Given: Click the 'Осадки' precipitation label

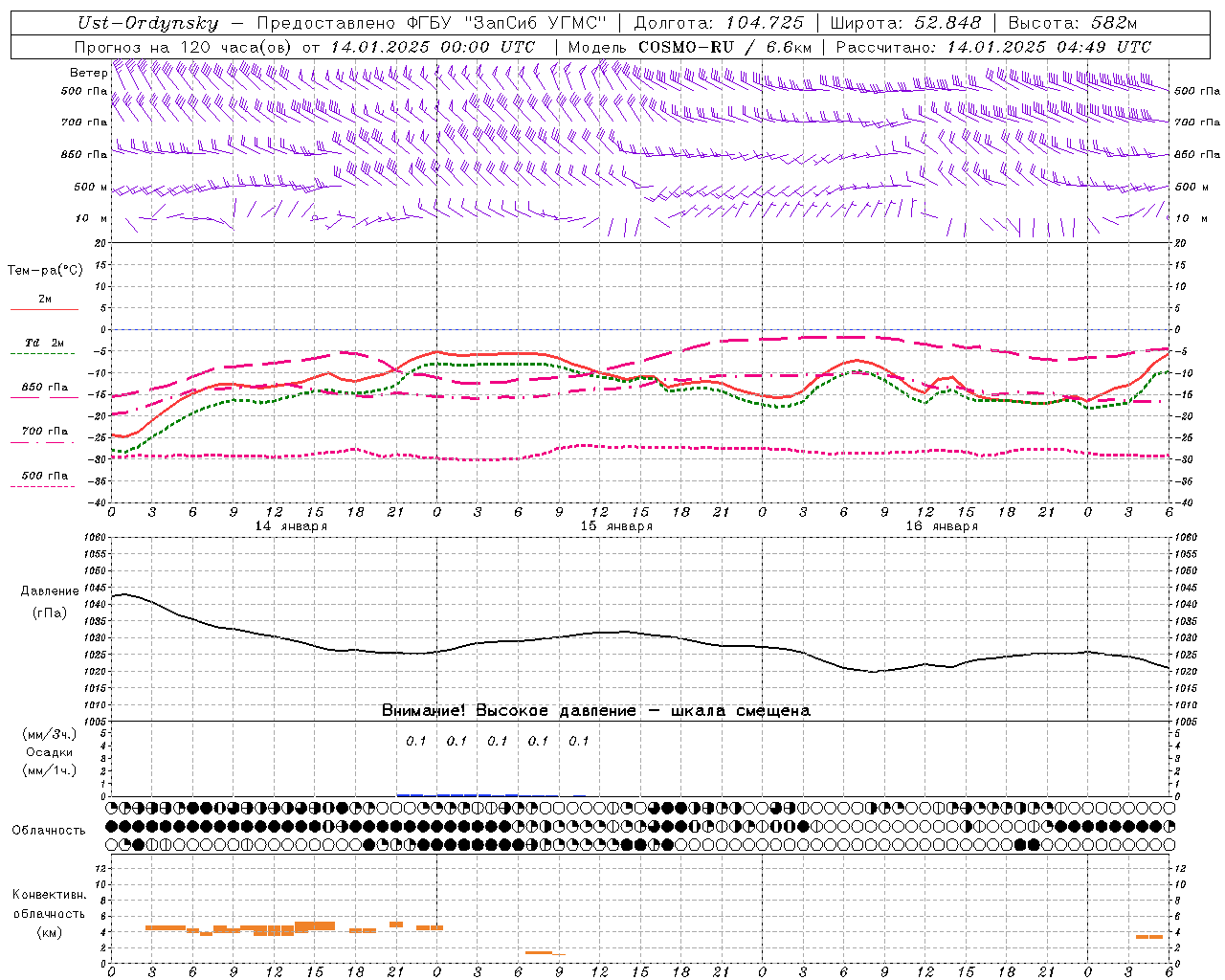Looking at the screenshot, I should coord(50,752).
